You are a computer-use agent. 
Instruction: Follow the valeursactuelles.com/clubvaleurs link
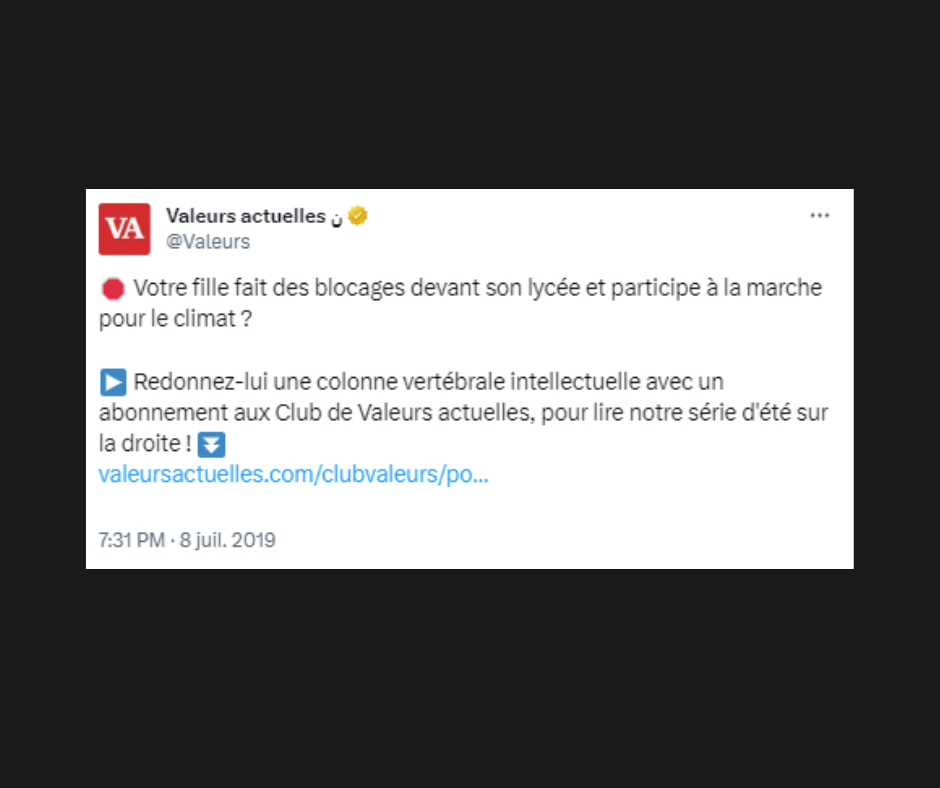coord(294,474)
